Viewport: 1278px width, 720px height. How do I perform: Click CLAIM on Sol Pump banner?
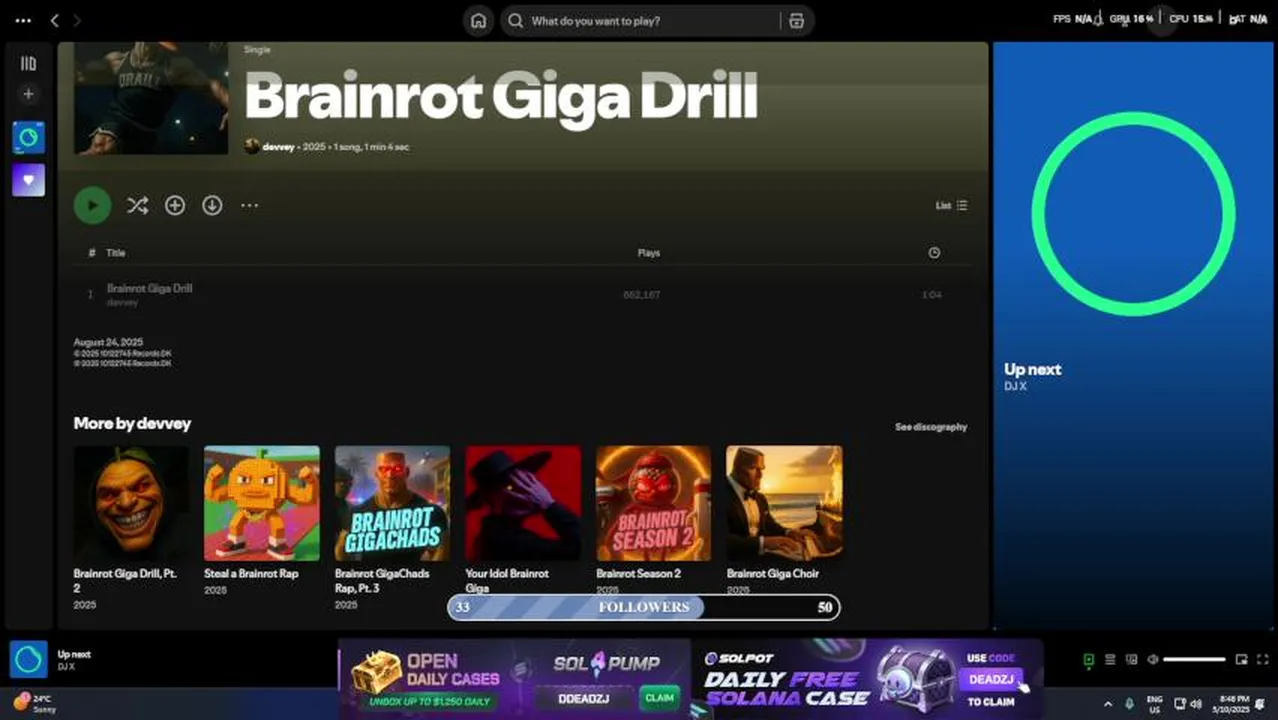point(659,698)
